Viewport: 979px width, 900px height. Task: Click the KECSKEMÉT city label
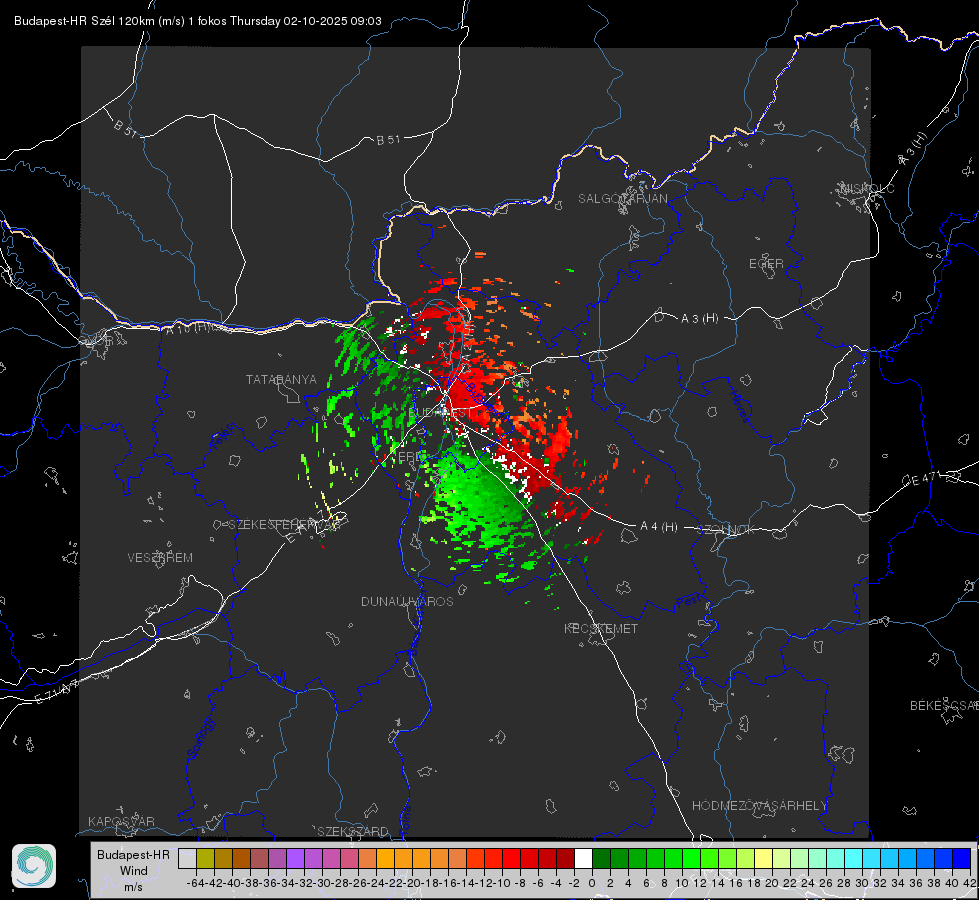(x=601, y=629)
